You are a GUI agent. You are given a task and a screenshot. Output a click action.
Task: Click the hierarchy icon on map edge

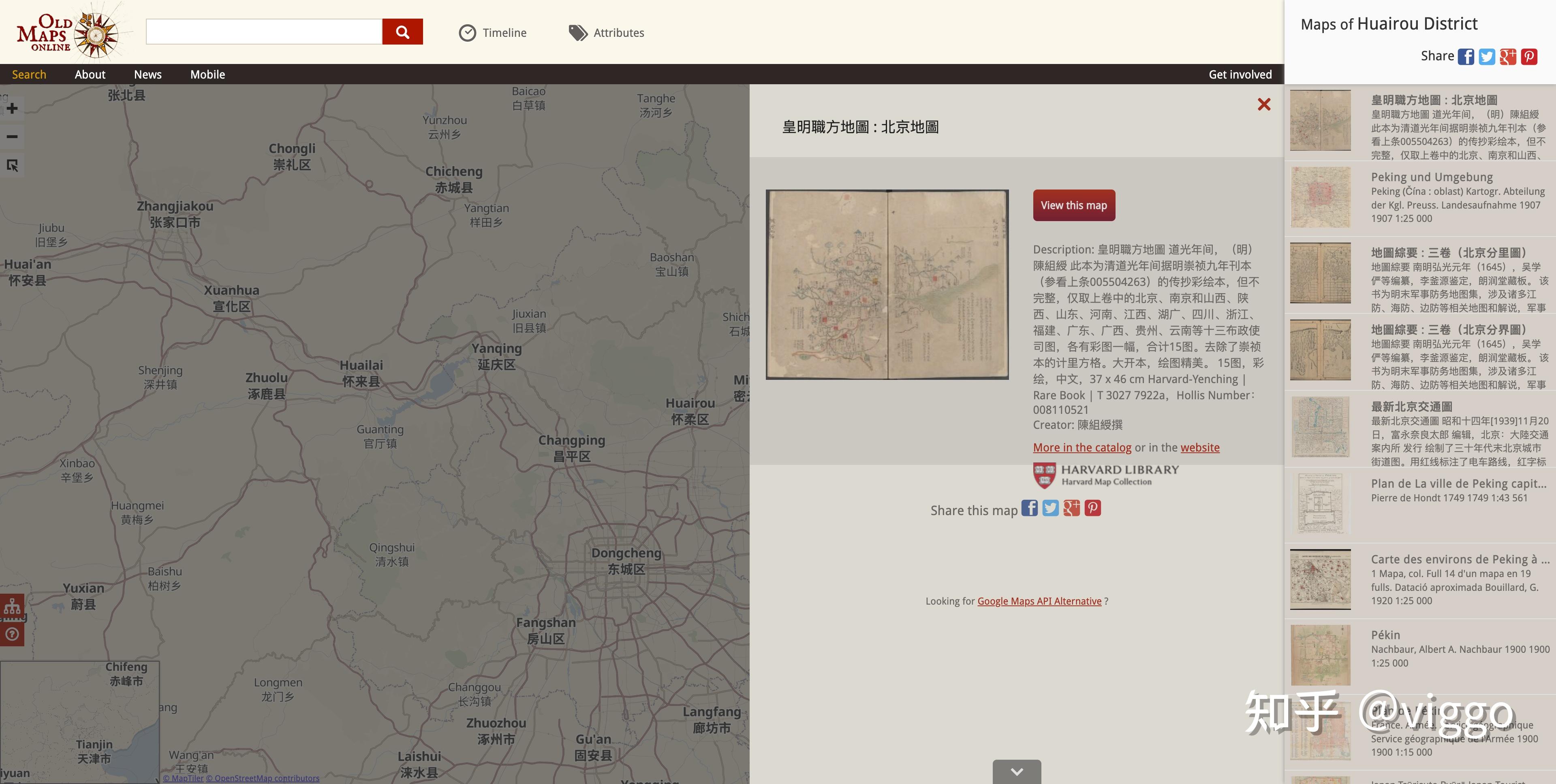click(x=12, y=607)
